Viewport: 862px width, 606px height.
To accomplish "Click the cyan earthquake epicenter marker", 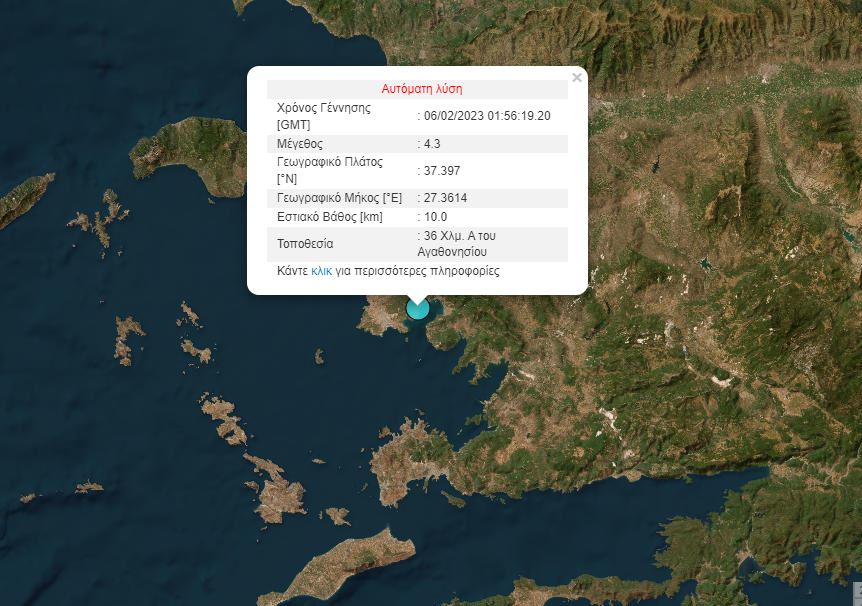I will pyautogui.click(x=418, y=308).
